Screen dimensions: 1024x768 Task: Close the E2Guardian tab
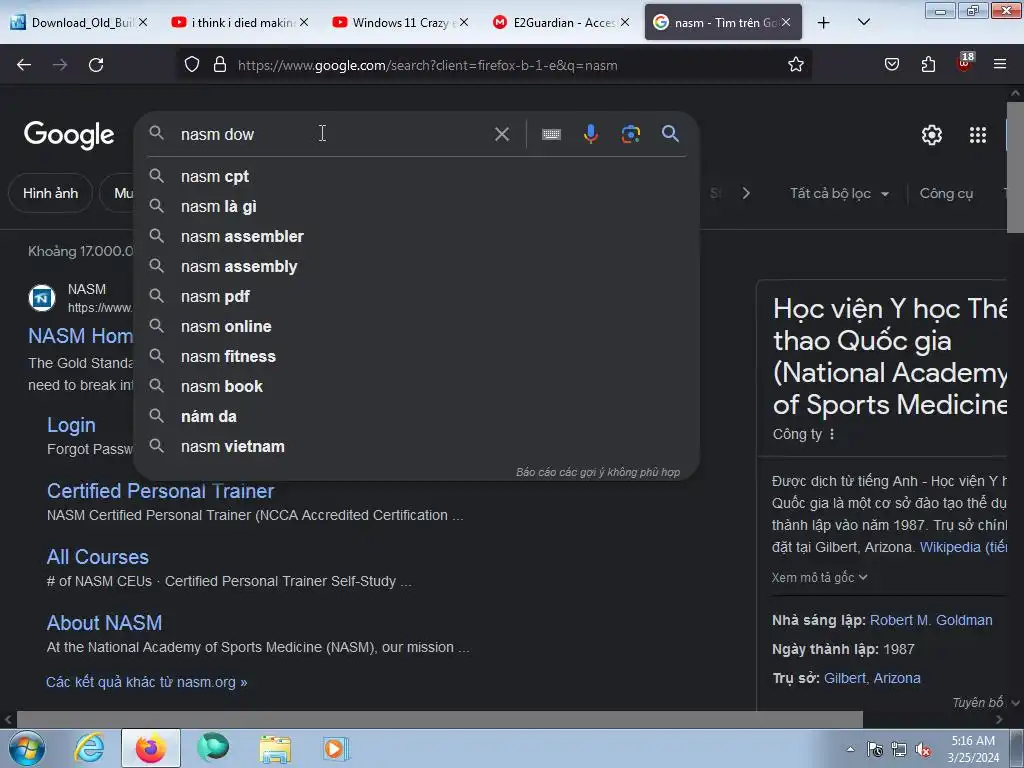point(624,23)
